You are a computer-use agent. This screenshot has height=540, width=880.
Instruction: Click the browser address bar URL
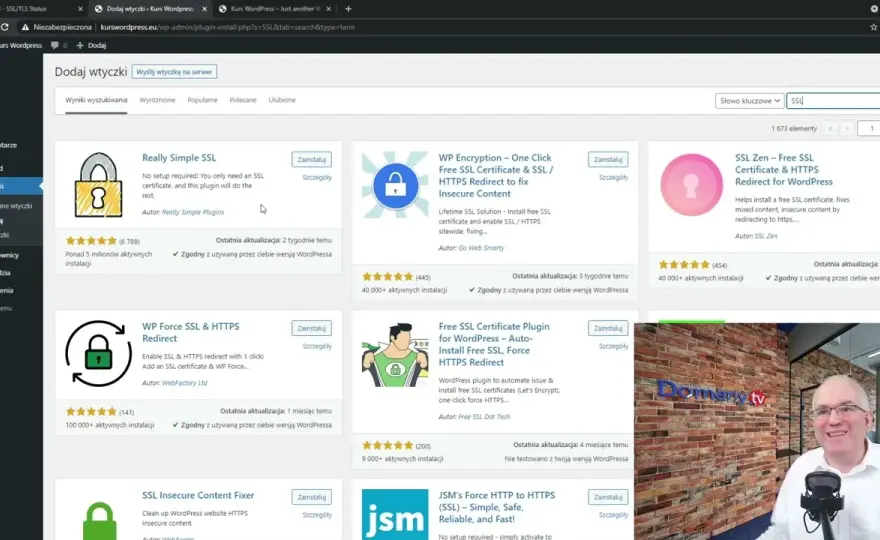(x=227, y=27)
